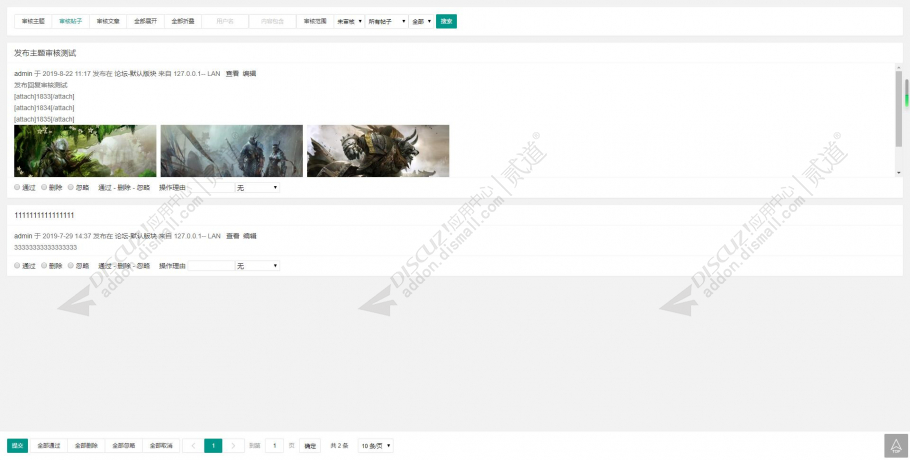
Task: Click 编辑 link on the 2019-7-29 post
Action: click(x=249, y=236)
